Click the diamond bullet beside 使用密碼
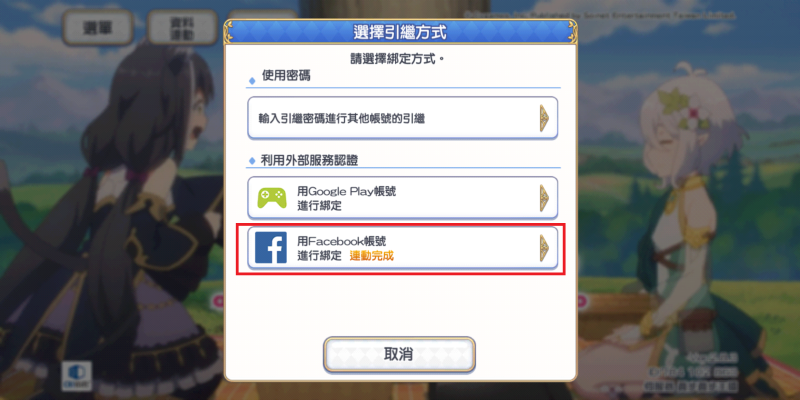This screenshot has height=400, width=800. (252, 81)
